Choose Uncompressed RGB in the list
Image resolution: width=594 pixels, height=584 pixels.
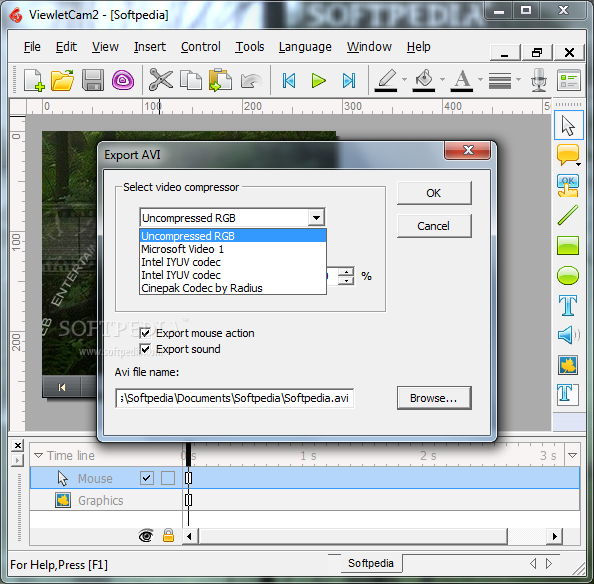click(233, 236)
